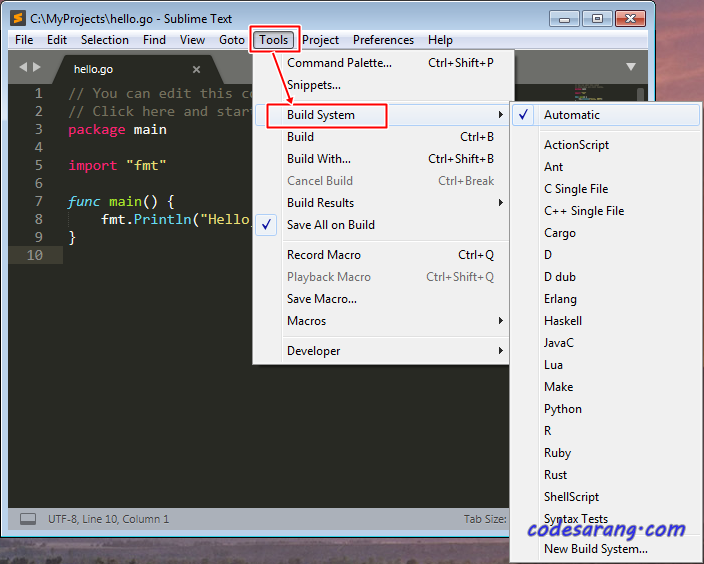704x564 pixels.
Task: Select D dub build system
Action: click(606, 277)
